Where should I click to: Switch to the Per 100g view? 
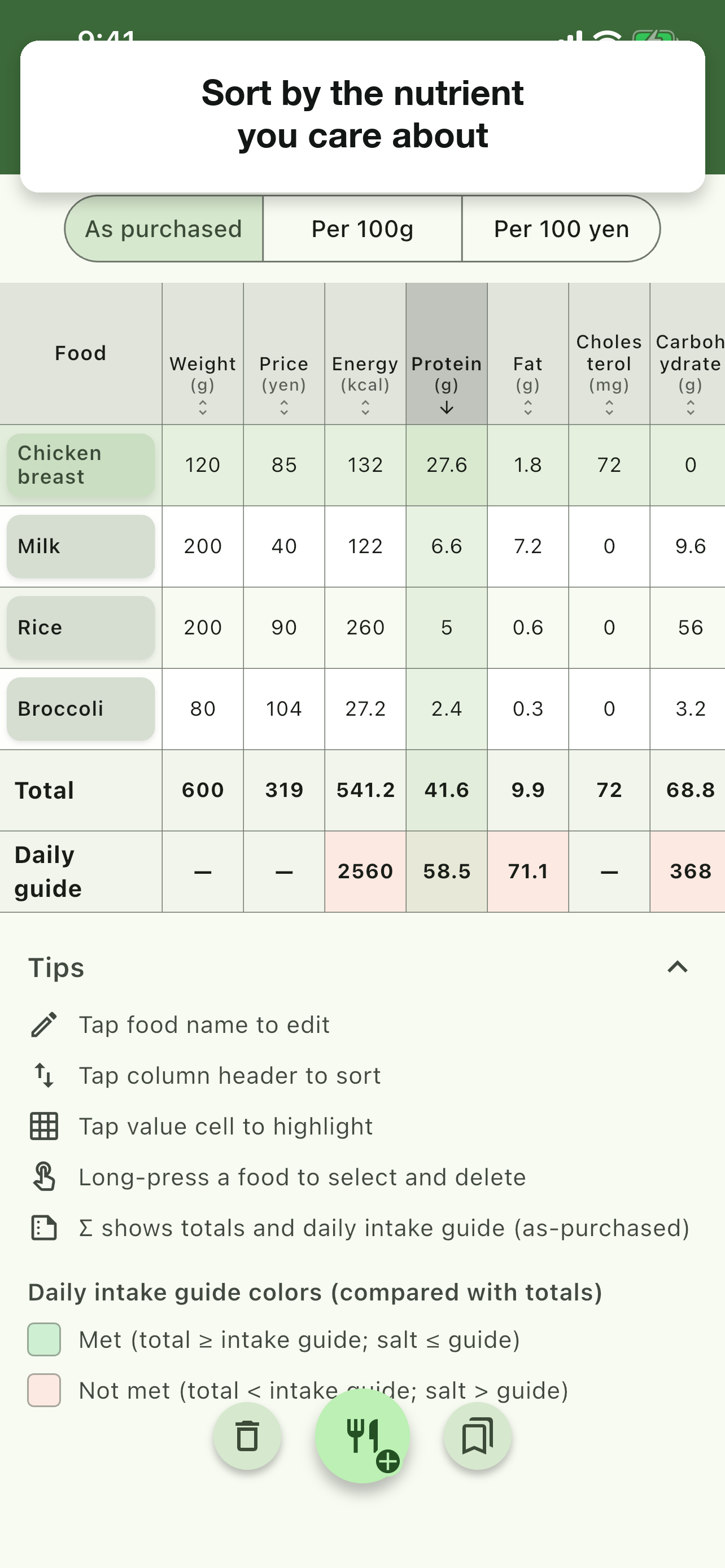[x=362, y=229]
